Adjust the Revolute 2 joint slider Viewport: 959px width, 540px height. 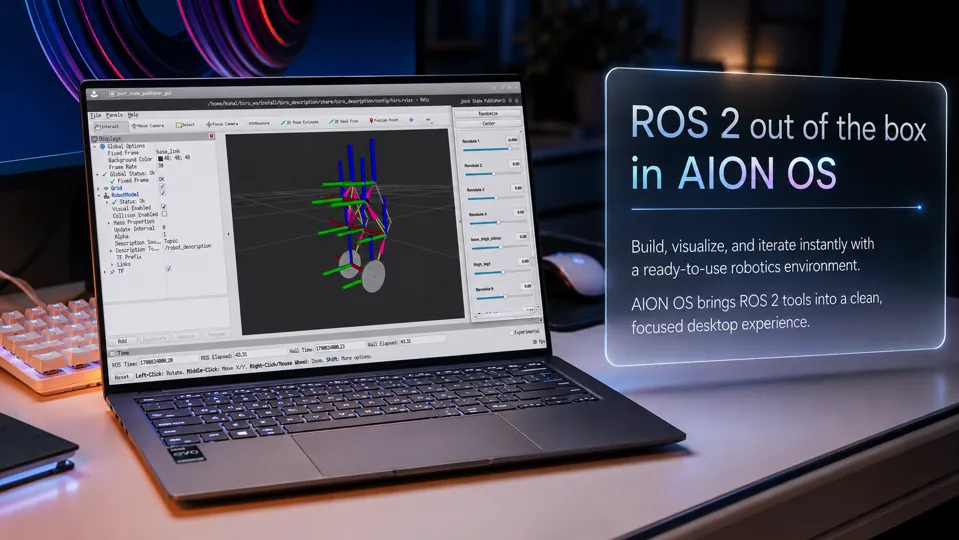[494, 174]
